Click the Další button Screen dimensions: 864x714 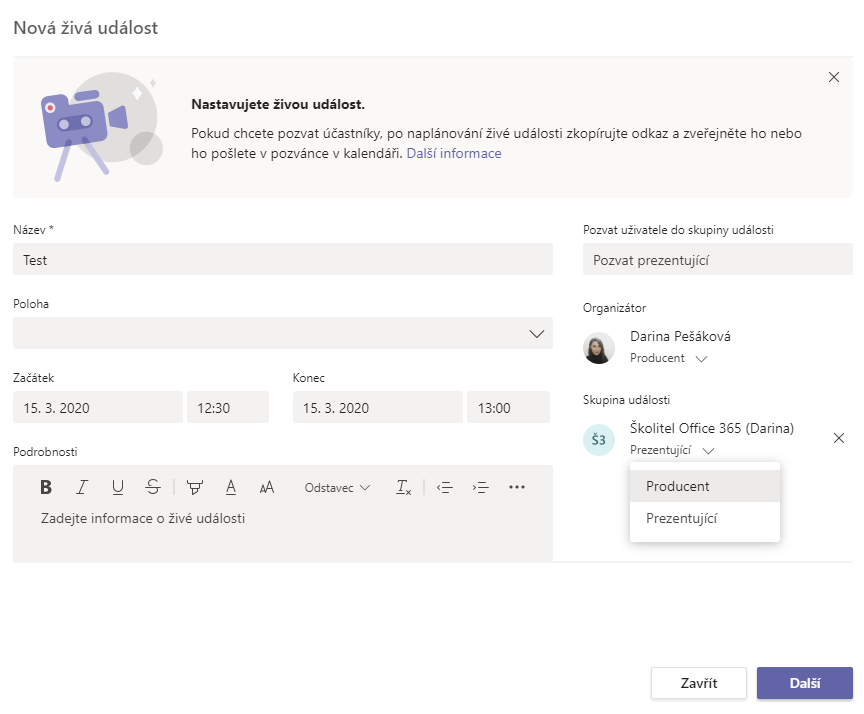point(804,683)
